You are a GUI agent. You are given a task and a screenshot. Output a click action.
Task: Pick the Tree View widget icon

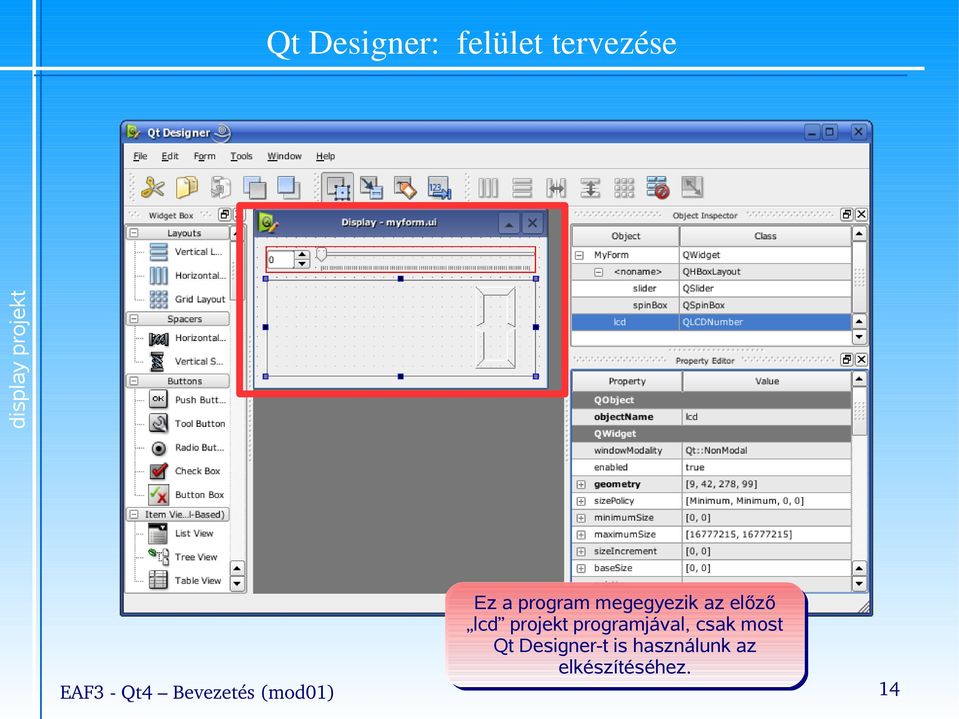click(x=158, y=556)
